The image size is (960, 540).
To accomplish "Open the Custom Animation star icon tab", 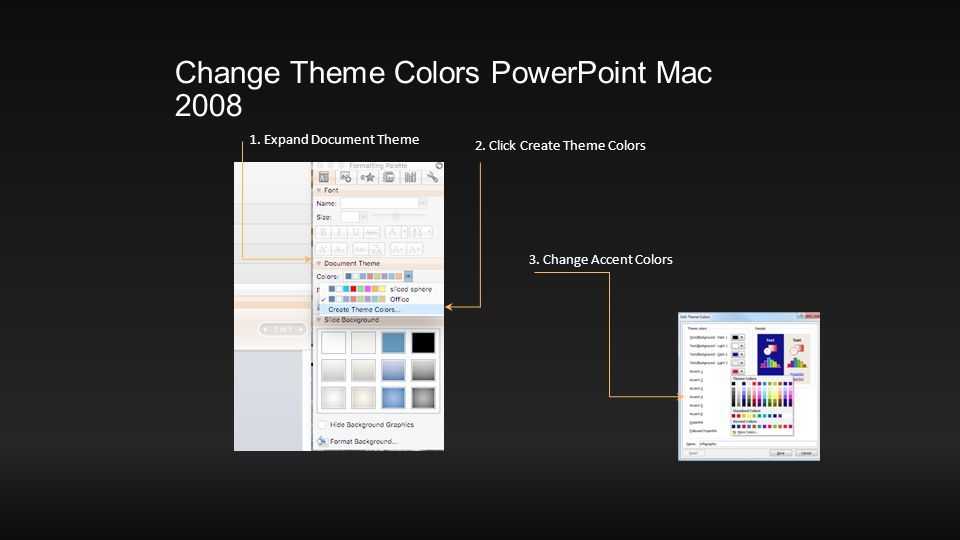I will point(367,178).
